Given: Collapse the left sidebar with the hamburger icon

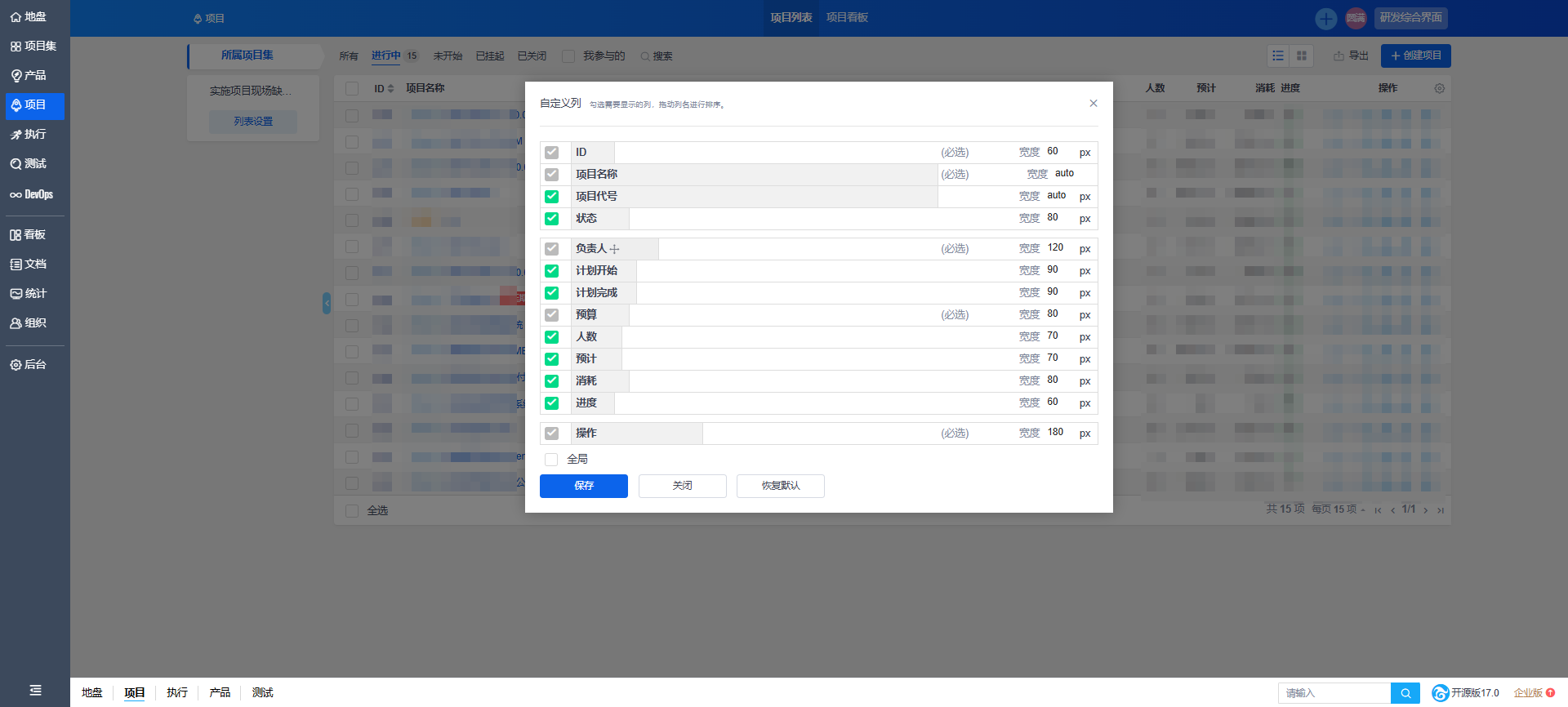Looking at the screenshot, I should 35,691.
